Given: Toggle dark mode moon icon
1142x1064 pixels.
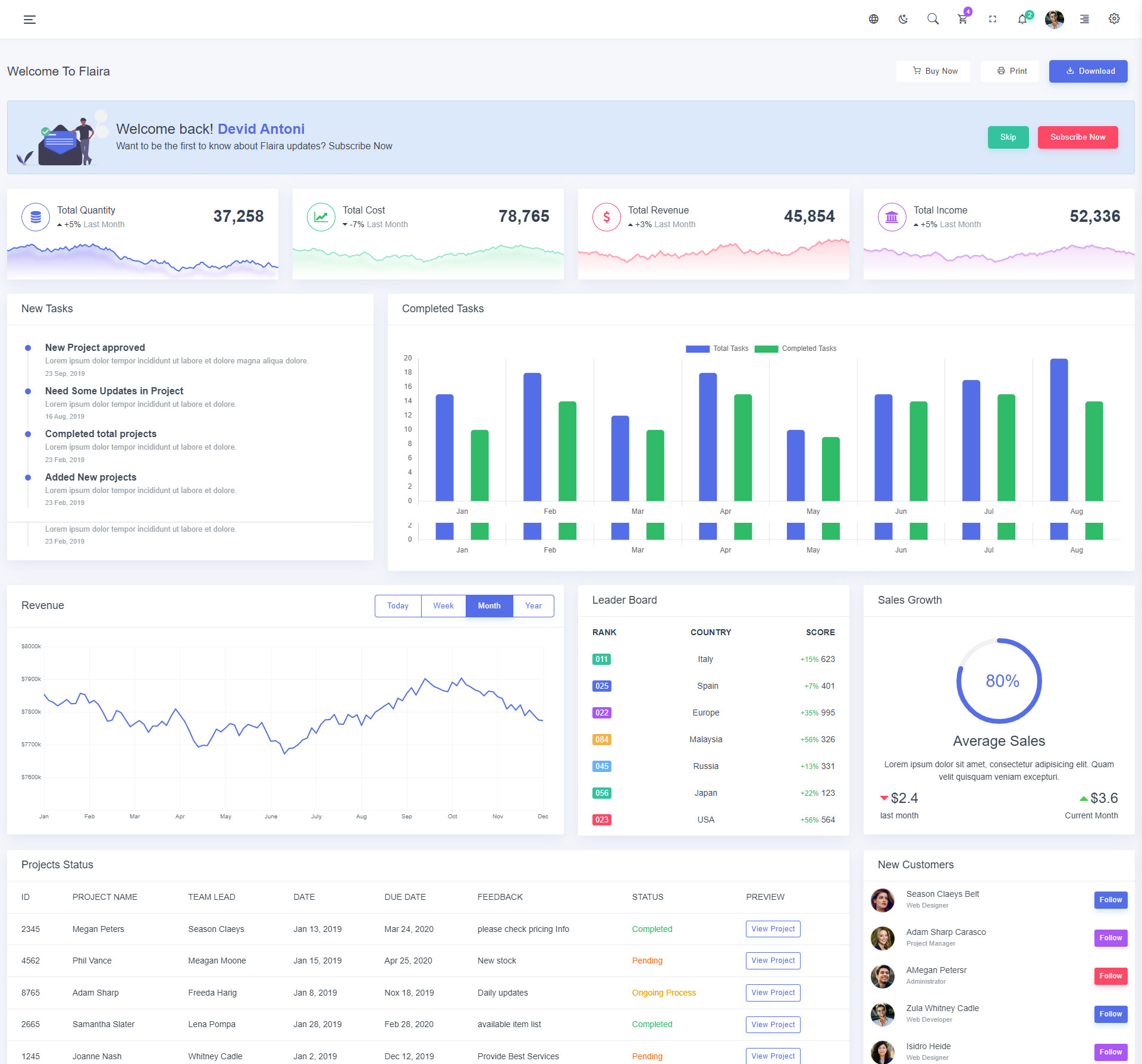Looking at the screenshot, I should (903, 19).
